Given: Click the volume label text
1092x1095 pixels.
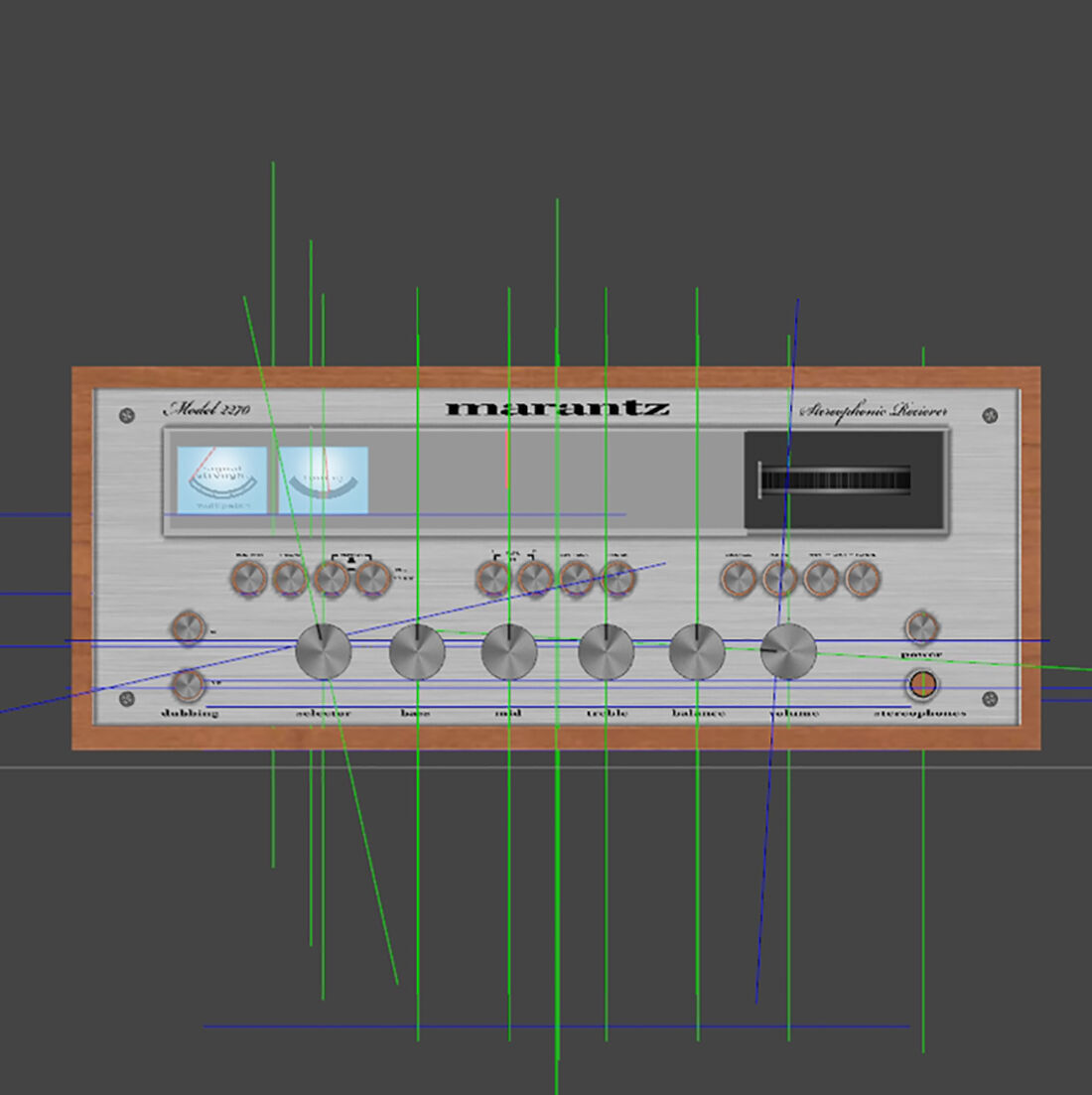Looking at the screenshot, I should point(794,713).
